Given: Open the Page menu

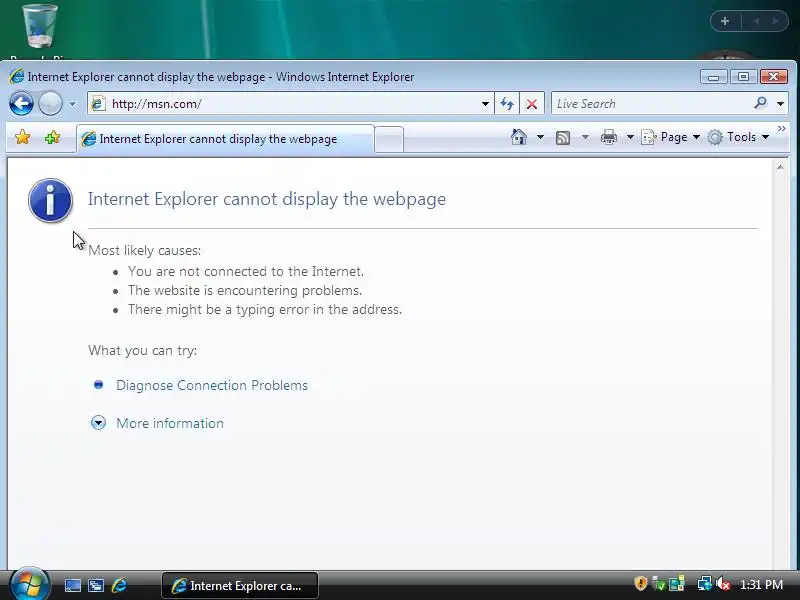Looking at the screenshot, I should (x=670, y=137).
